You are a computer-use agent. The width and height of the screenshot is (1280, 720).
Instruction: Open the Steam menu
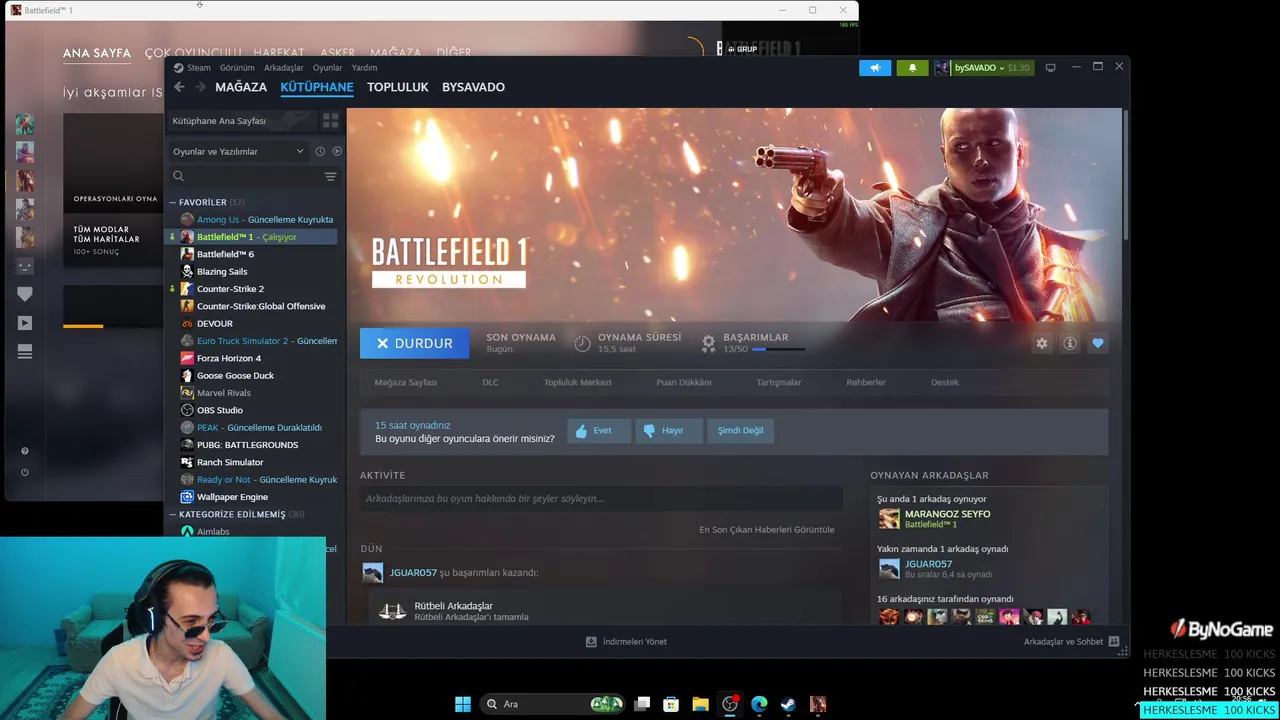[199, 68]
